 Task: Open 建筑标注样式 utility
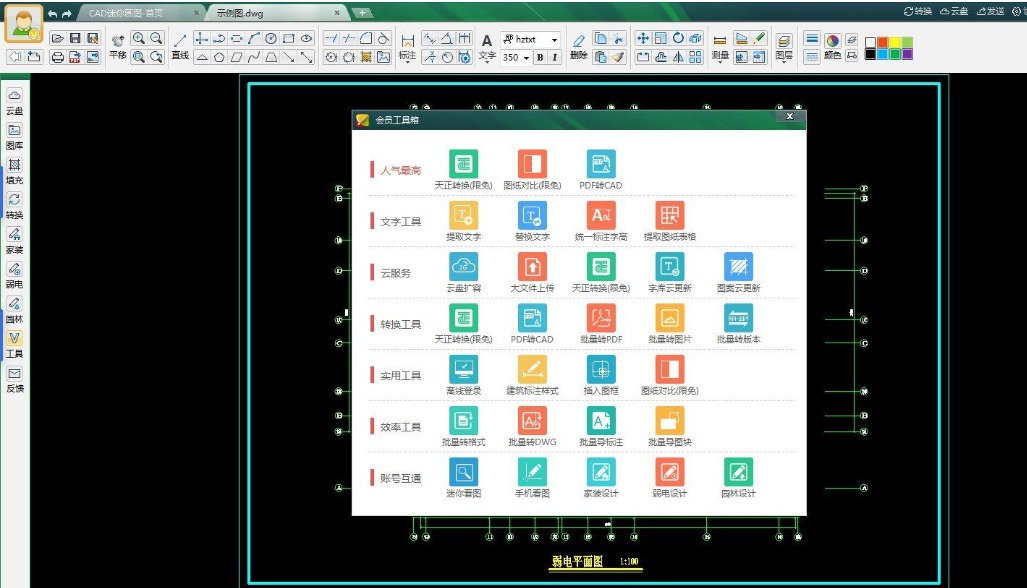tap(532, 375)
